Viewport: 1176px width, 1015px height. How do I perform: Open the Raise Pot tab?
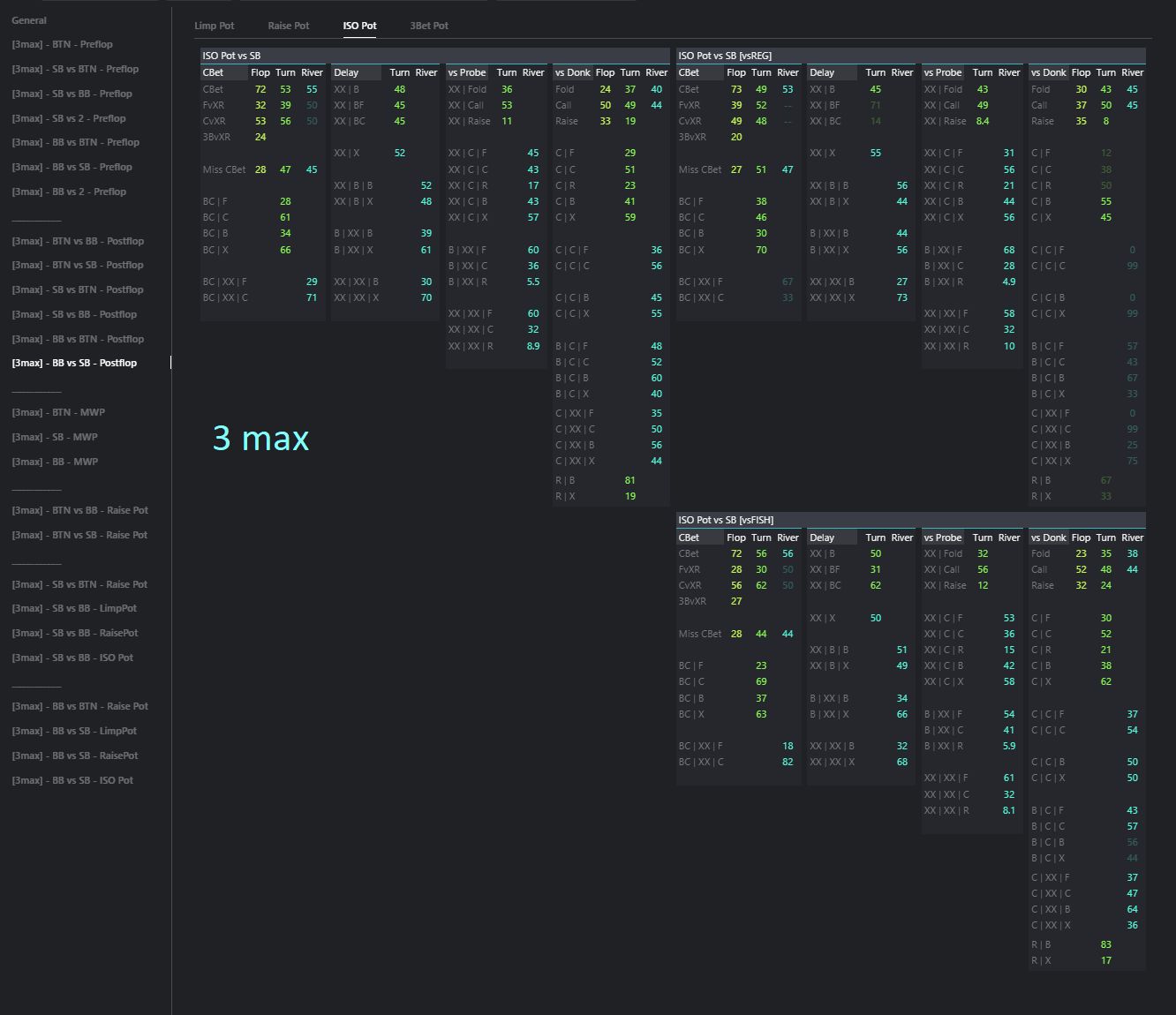(288, 26)
